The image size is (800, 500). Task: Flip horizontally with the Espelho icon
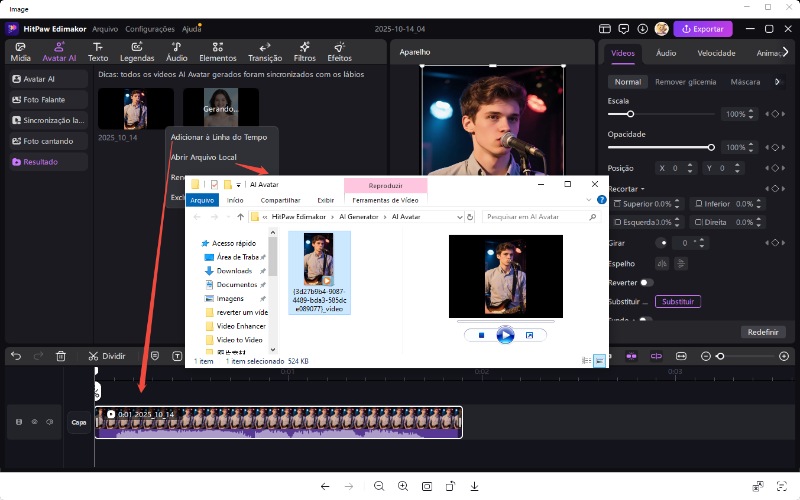coord(662,263)
